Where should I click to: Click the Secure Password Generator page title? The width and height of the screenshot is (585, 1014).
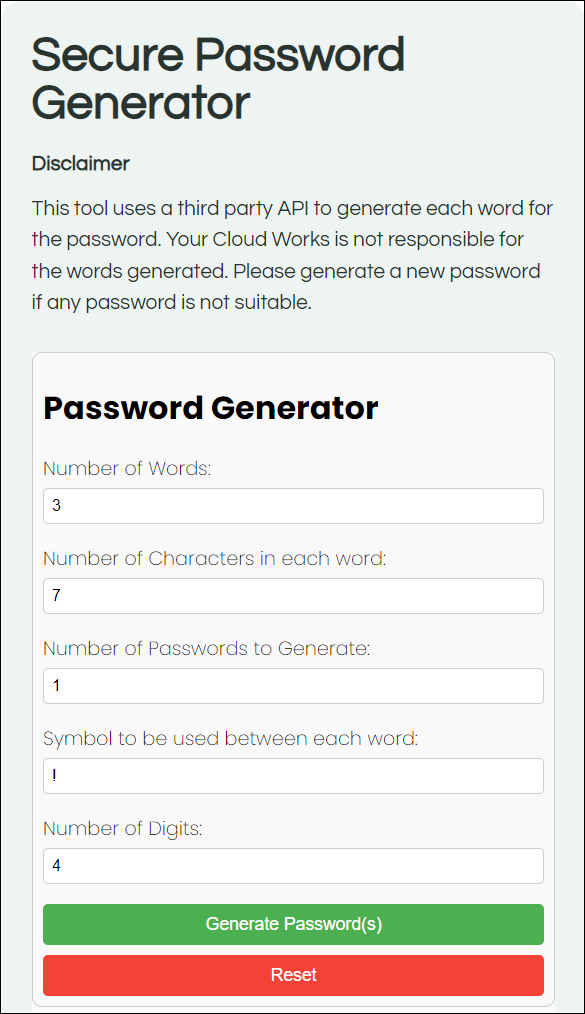tap(218, 78)
